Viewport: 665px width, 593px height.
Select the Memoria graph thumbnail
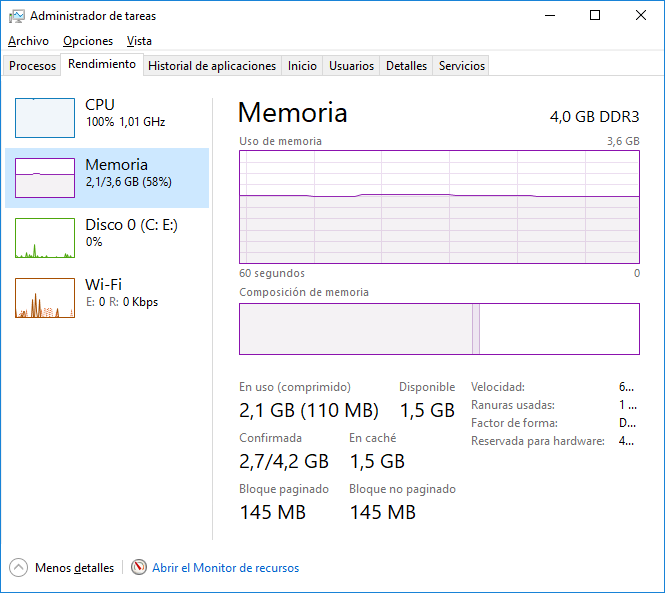45,178
